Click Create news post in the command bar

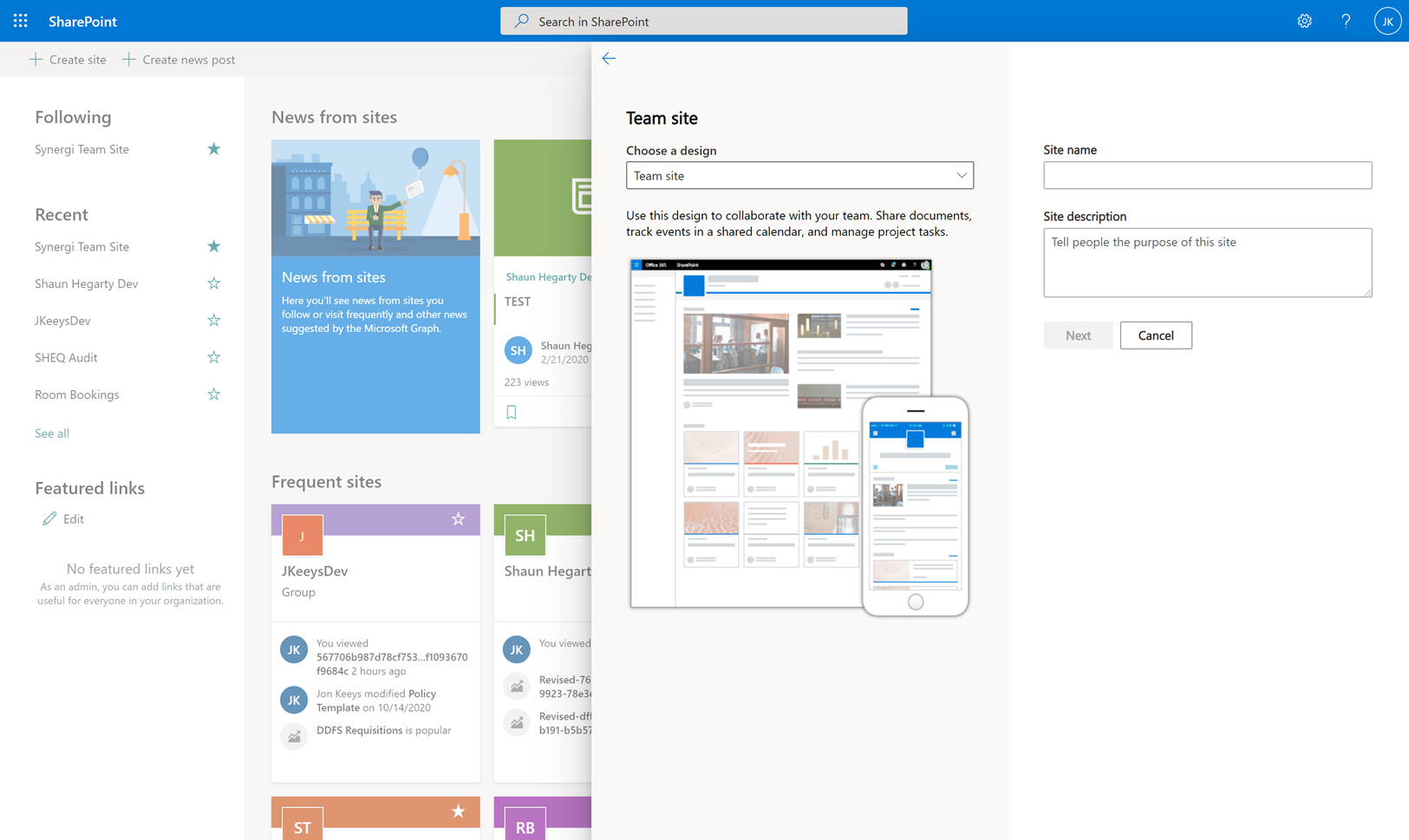point(179,59)
